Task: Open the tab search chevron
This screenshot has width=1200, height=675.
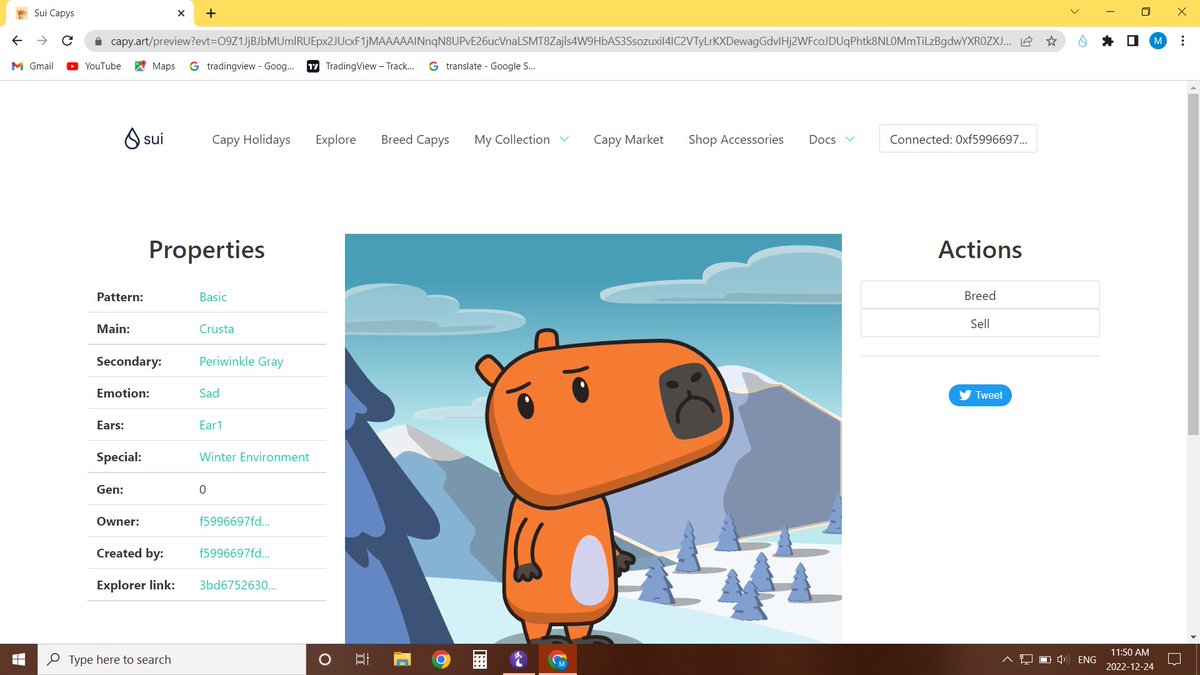Action: tap(1075, 12)
